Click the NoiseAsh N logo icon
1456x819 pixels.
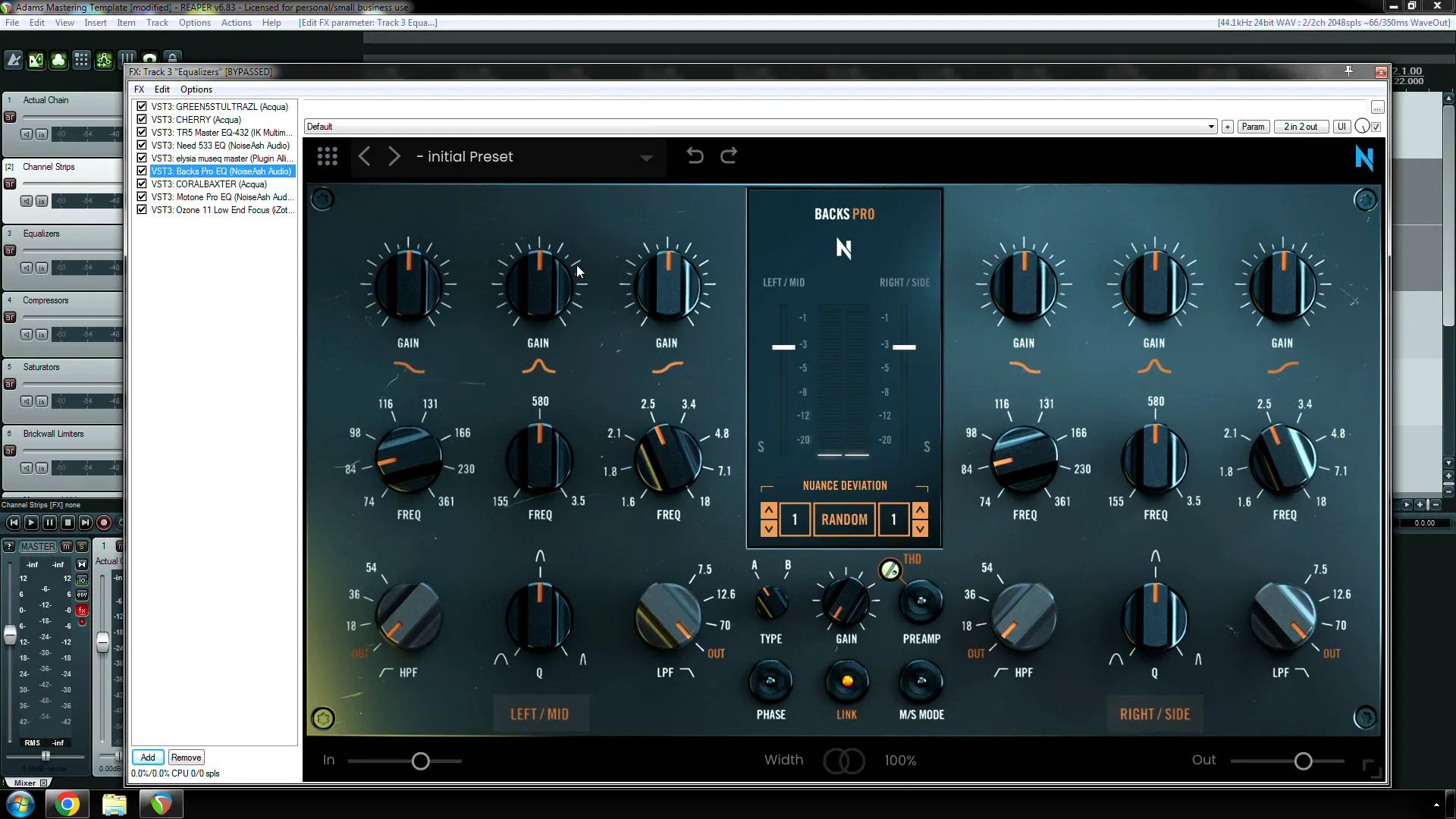[1363, 158]
